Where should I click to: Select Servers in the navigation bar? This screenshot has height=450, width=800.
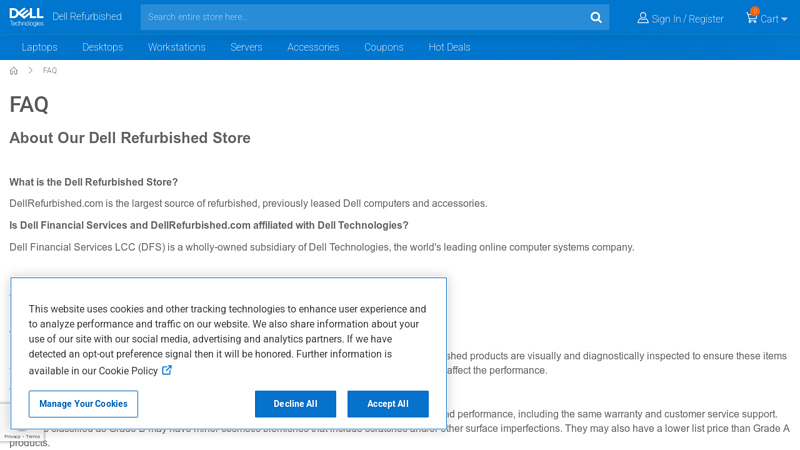tap(246, 47)
